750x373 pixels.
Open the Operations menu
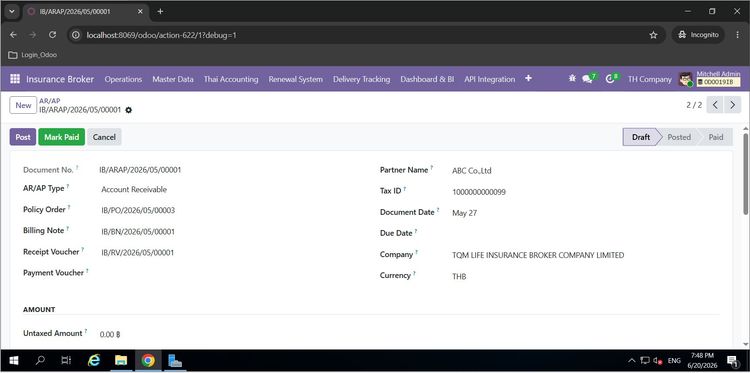(x=123, y=79)
